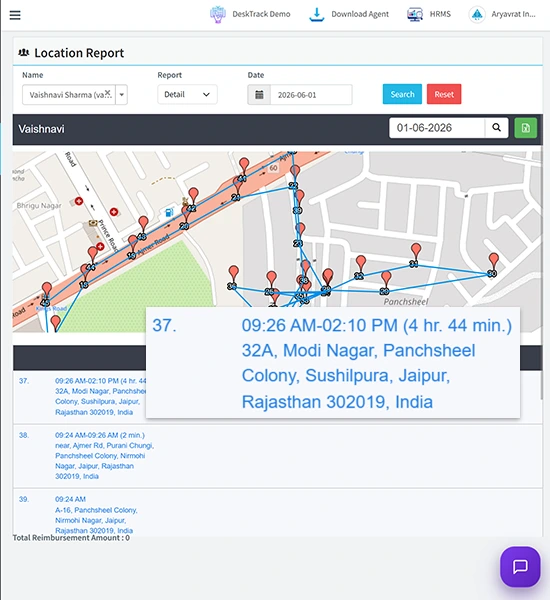Viewport: 550px width, 600px height.
Task: Clear the Vaishnavi Sharma name selection
Action: coord(108,93)
